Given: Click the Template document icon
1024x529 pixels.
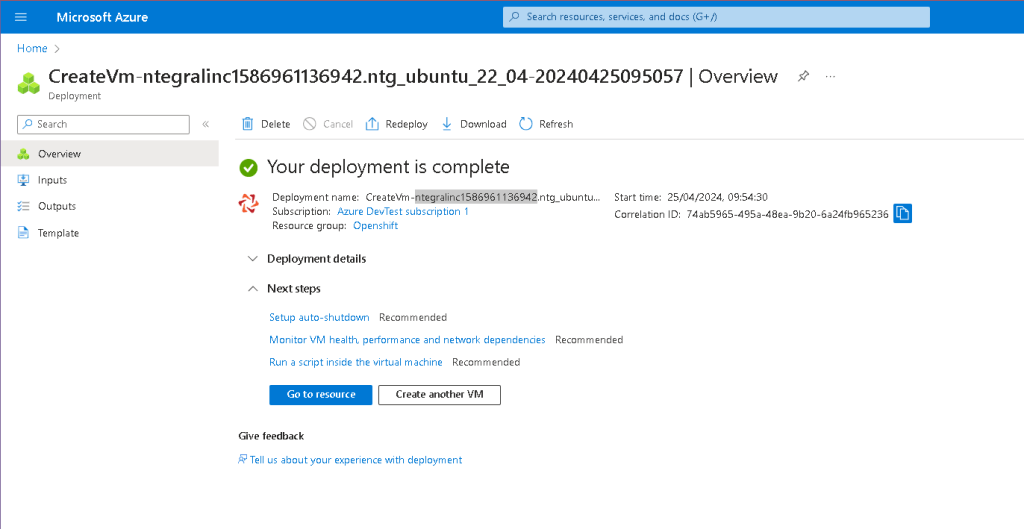Looking at the screenshot, I should coord(24,232).
